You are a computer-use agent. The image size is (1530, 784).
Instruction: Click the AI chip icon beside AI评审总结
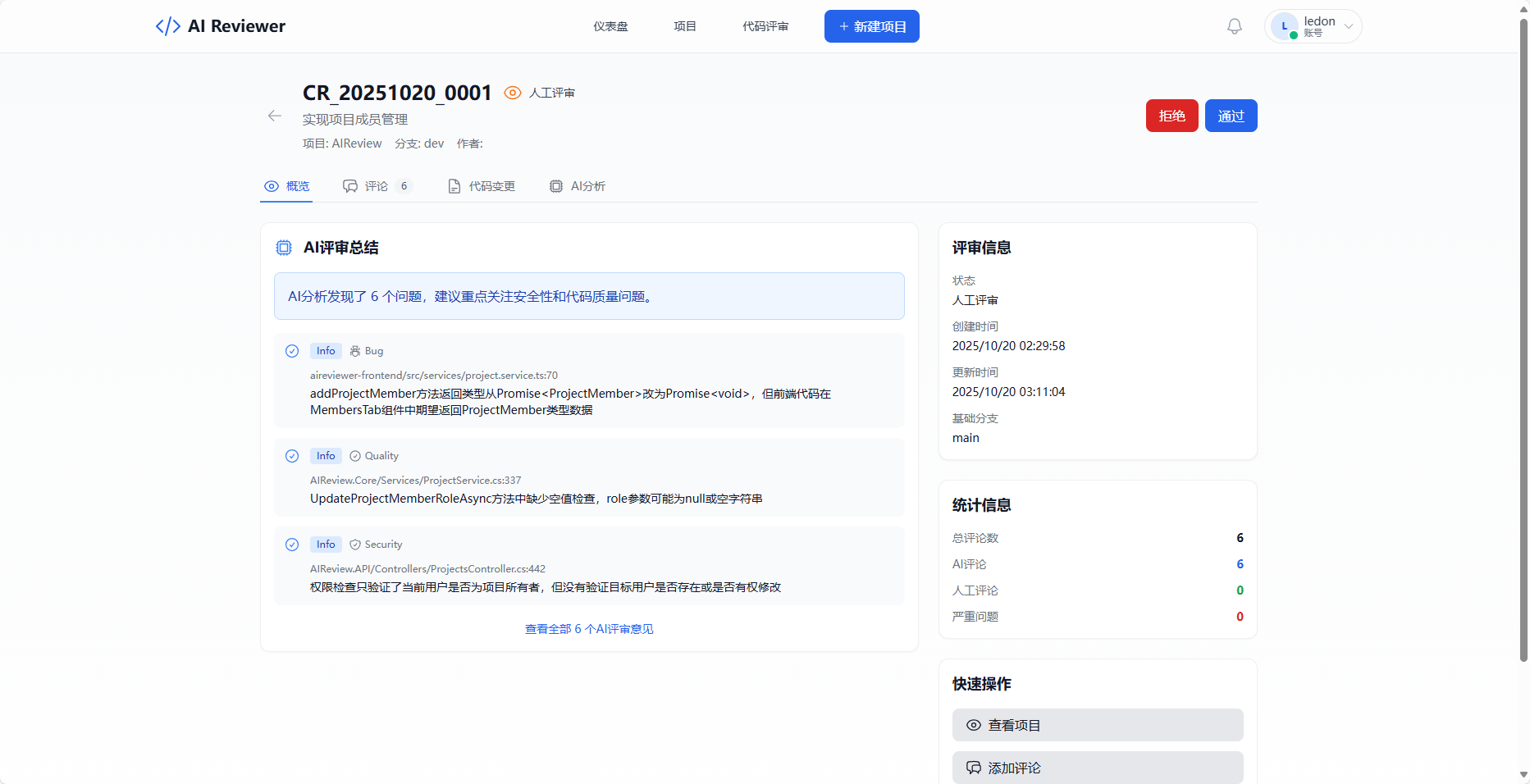click(284, 247)
